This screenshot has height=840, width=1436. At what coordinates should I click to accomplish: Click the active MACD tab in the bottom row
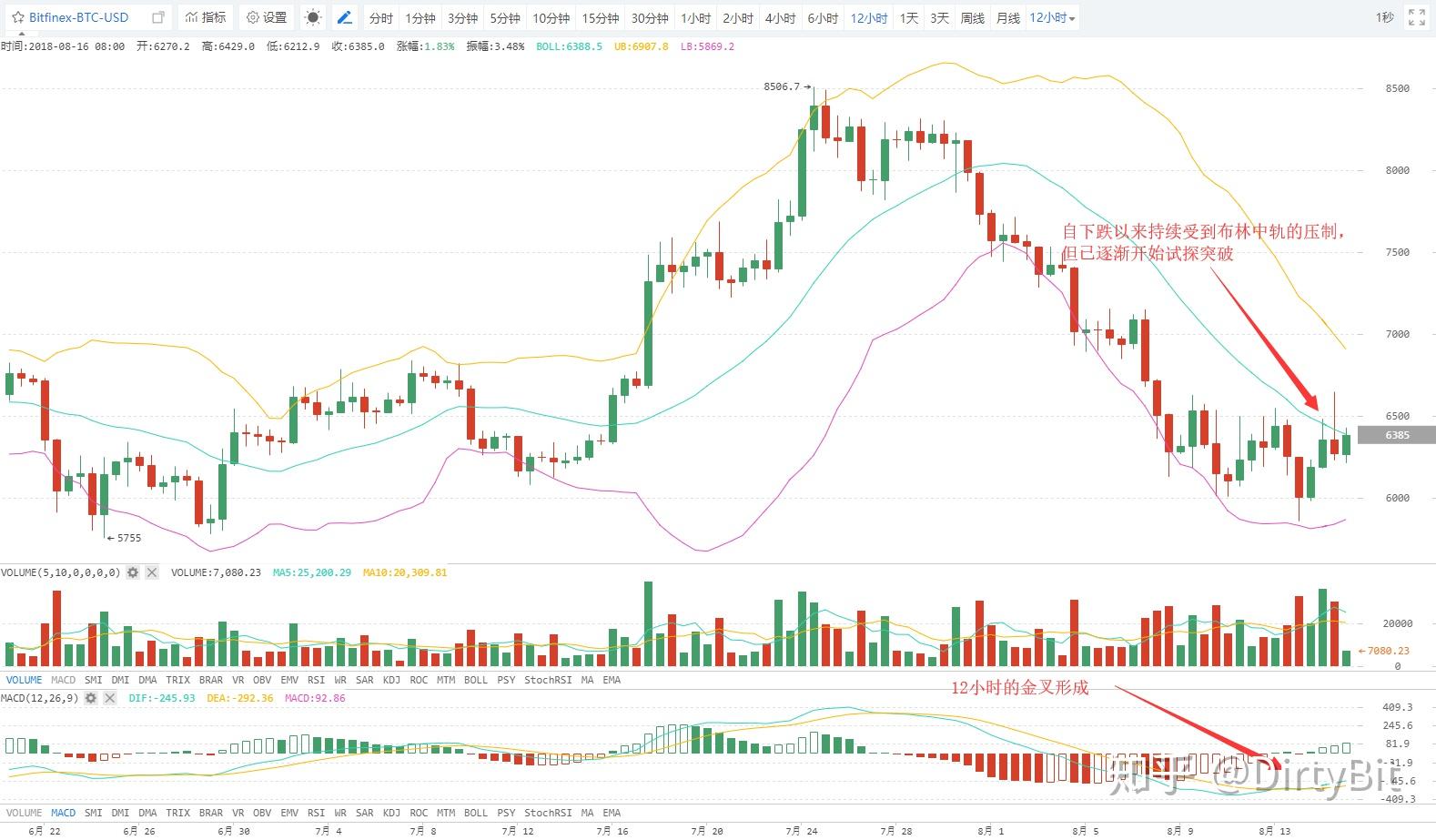(64, 813)
